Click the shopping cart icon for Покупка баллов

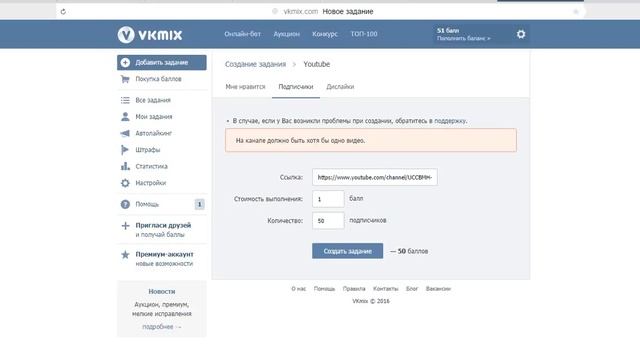coord(125,79)
